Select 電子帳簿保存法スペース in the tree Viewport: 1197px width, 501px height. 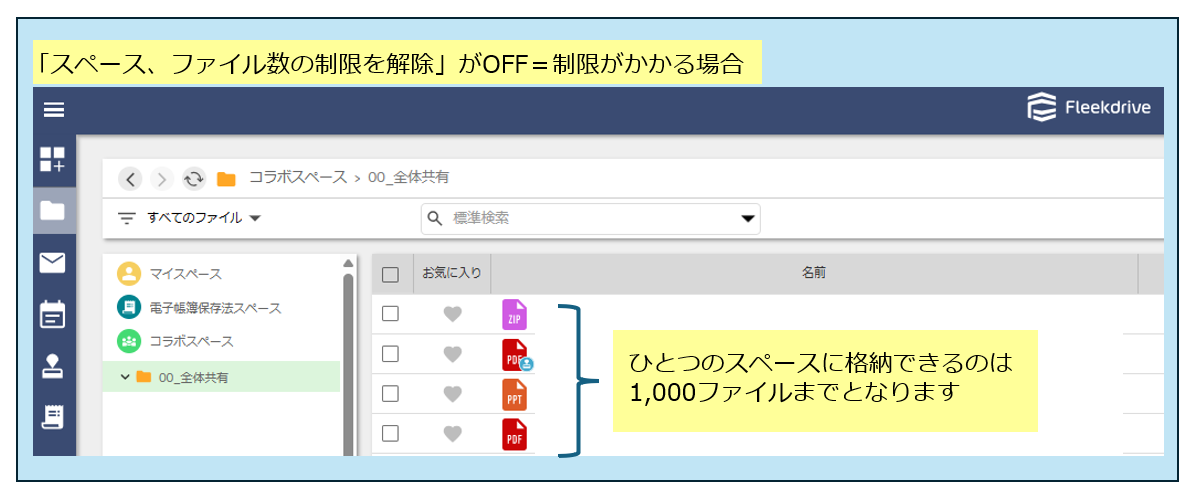tap(215, 308)
